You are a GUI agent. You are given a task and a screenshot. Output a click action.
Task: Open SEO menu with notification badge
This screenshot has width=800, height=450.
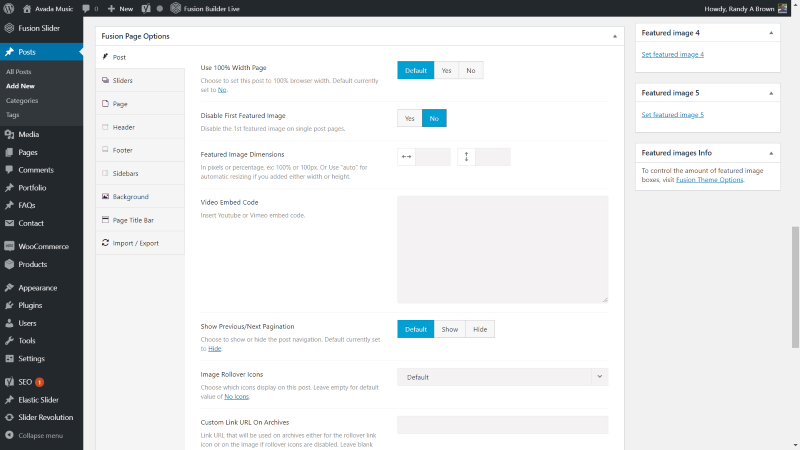(x=41, y=382)
